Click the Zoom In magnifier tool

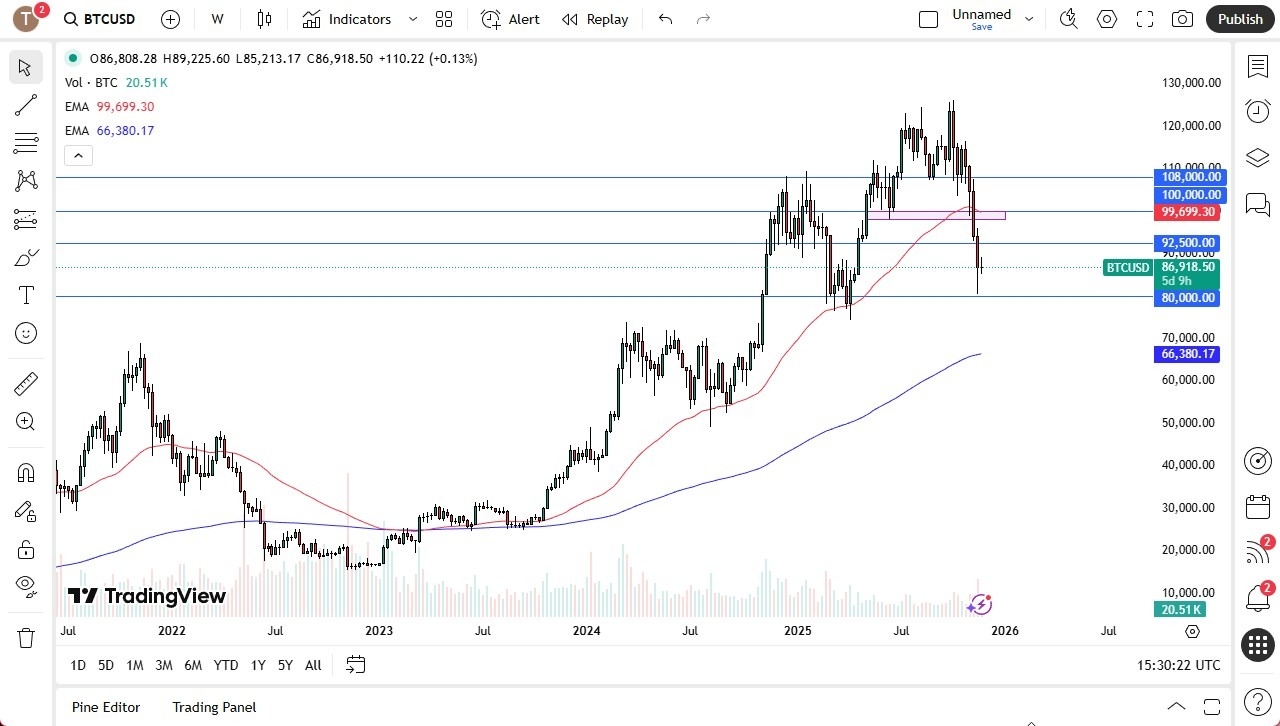coord(25,421)
